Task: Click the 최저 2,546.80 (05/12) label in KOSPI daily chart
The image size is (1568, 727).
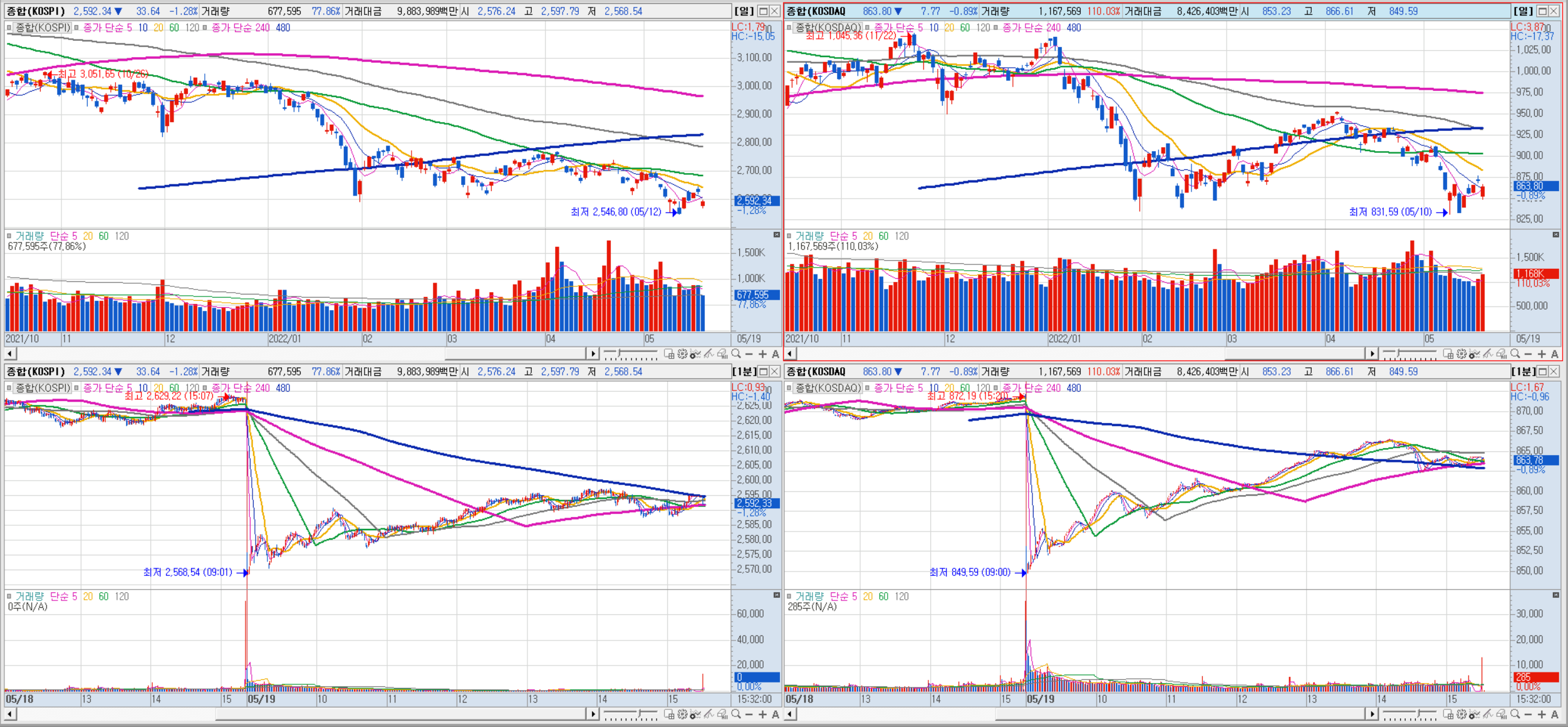Action: 616,212
